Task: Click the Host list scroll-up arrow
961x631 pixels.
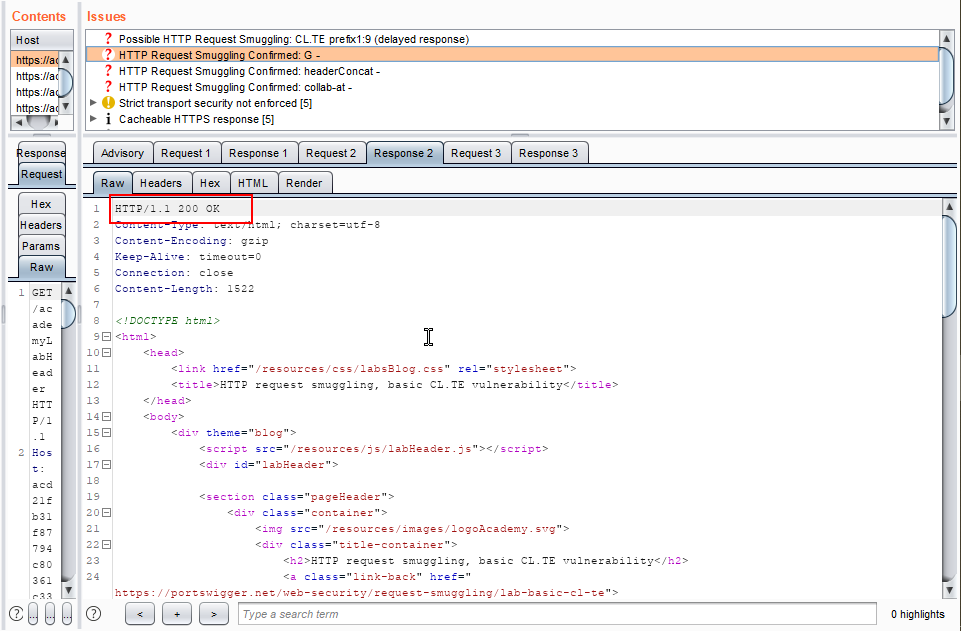Action: point(66,59)
